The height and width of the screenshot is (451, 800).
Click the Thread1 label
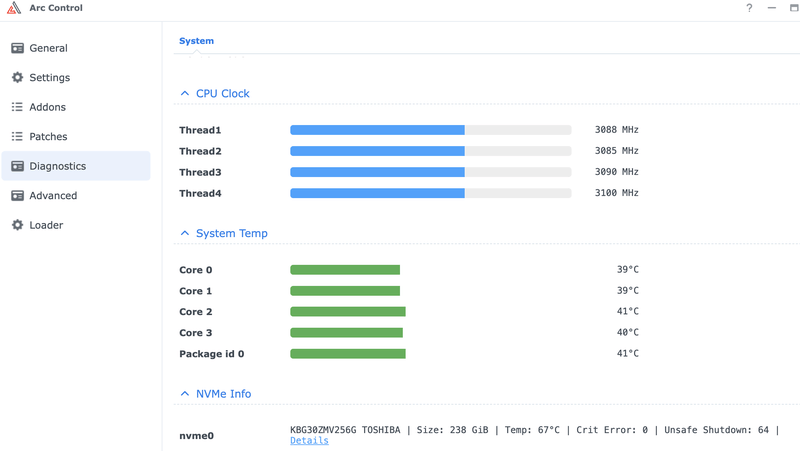[200, 130]
